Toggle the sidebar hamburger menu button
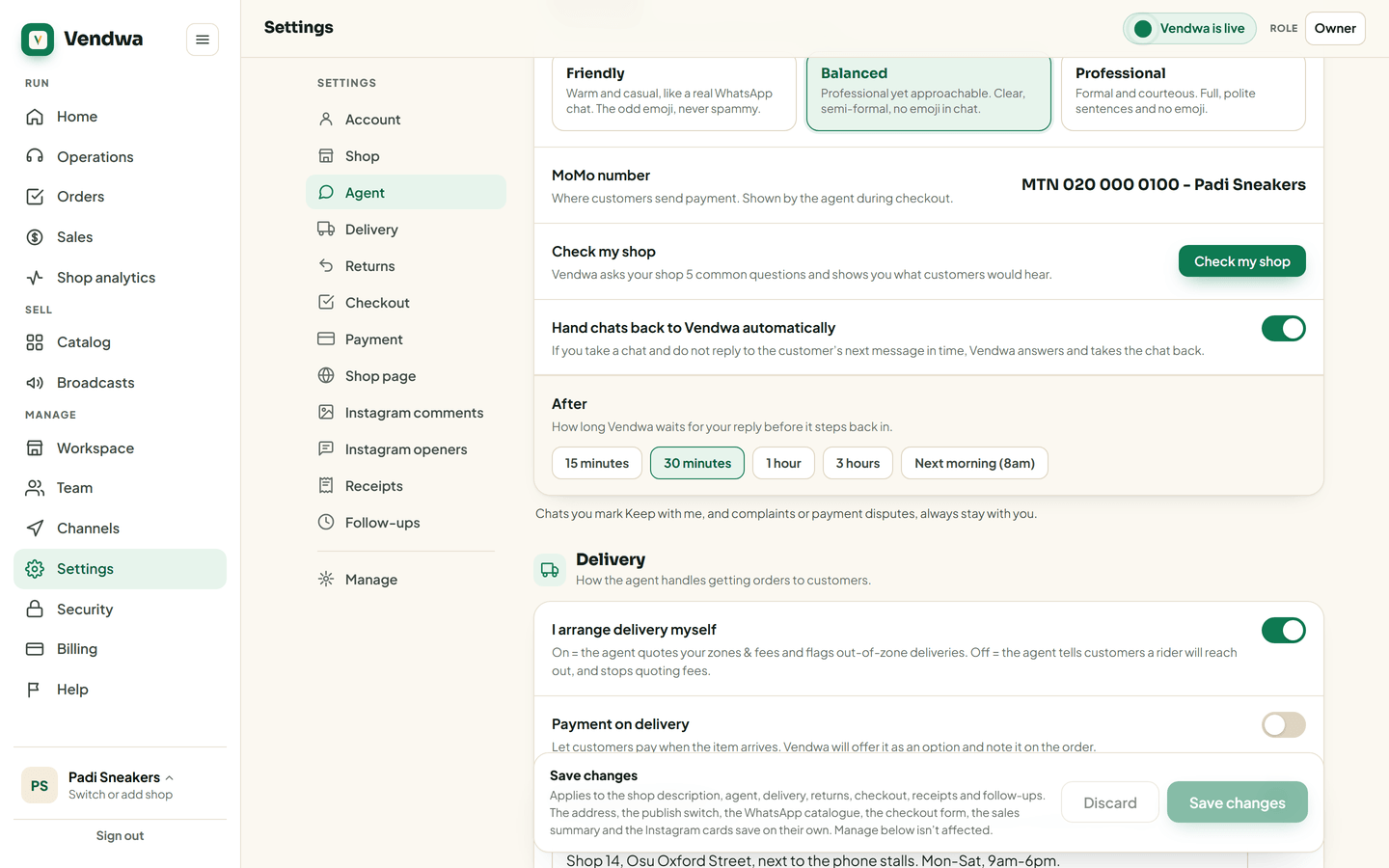The image size is (1389, 868). click(x=203, y=40)
